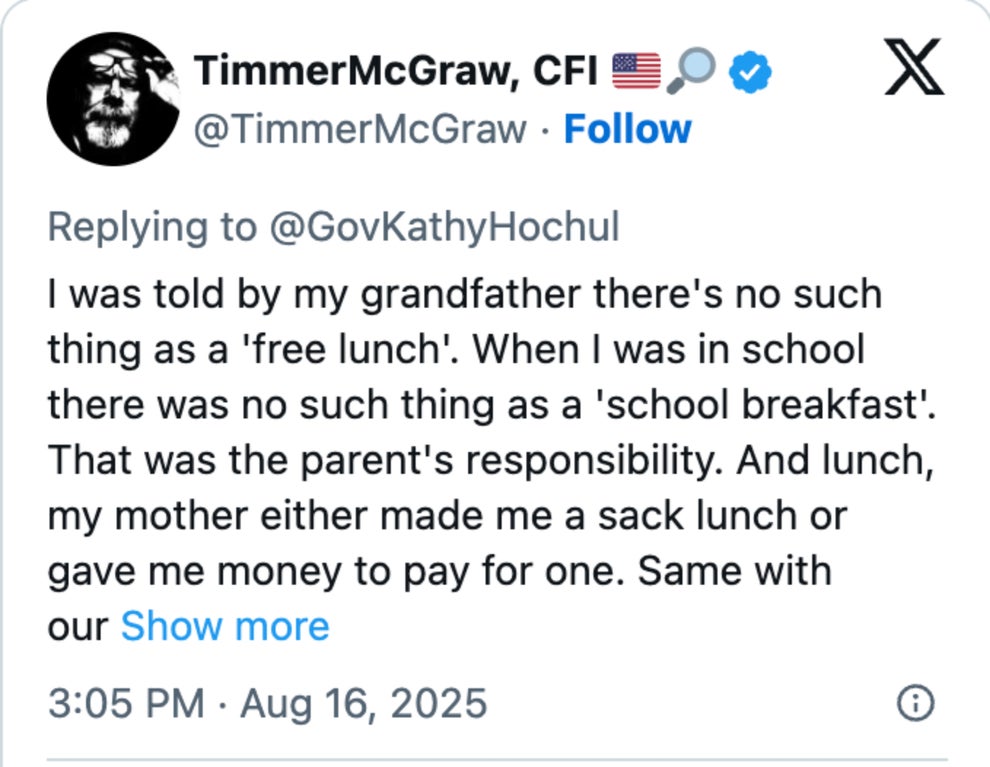
Task: Click the display name TimmerMcGraw, CFI
Action: 395,71
